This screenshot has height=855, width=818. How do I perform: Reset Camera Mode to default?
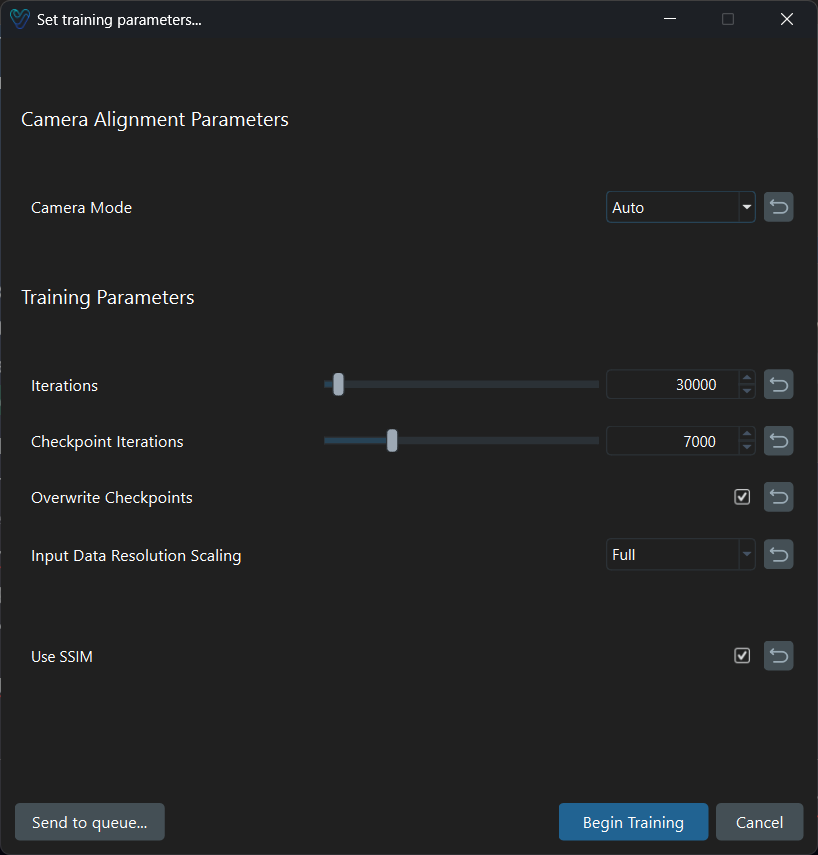click(778, 208)
